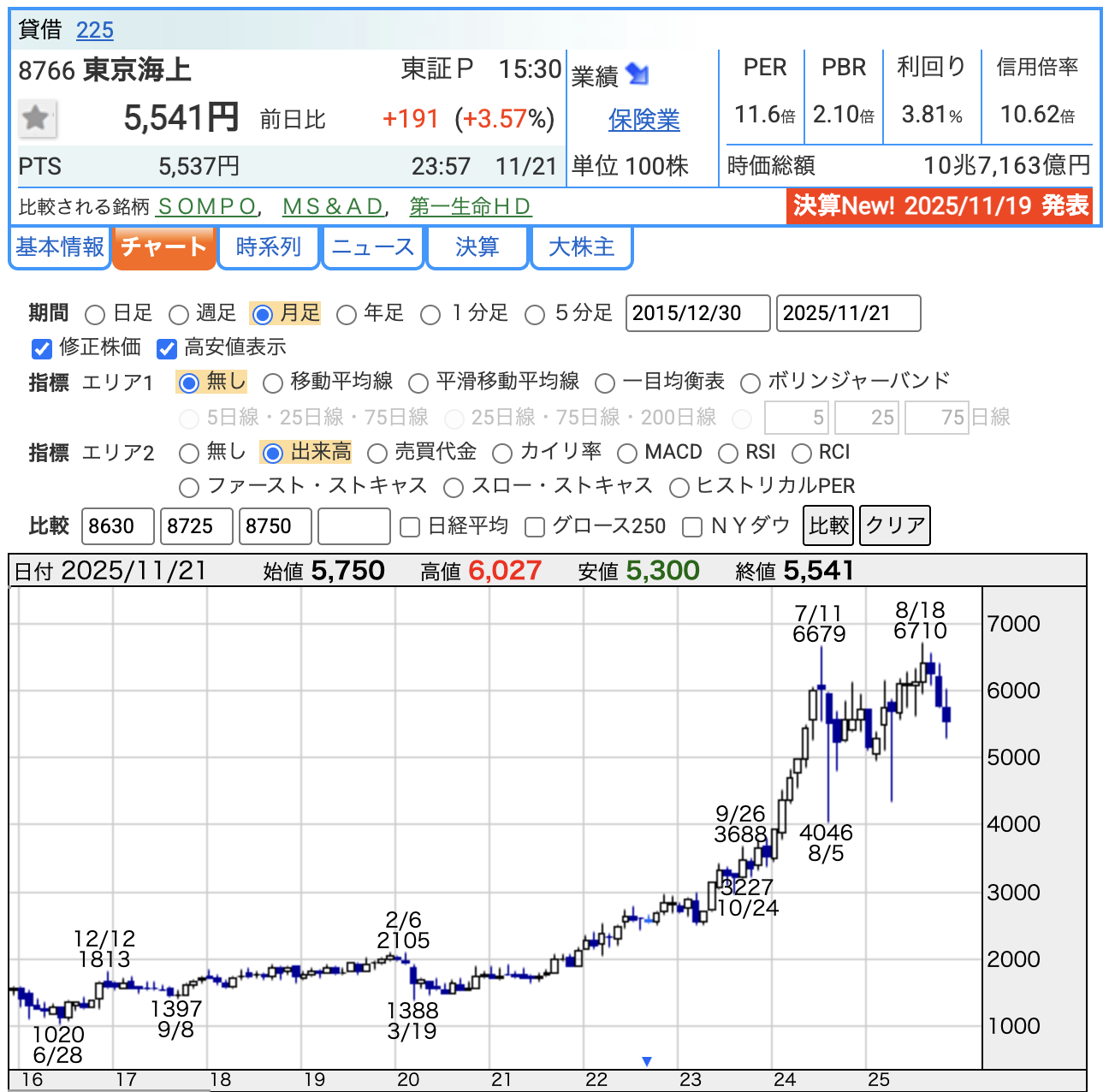Viewport: 1109px width, 1092px height.
Task: Click the blue performance trend arrow icon
Action: [x=638, y=74]
